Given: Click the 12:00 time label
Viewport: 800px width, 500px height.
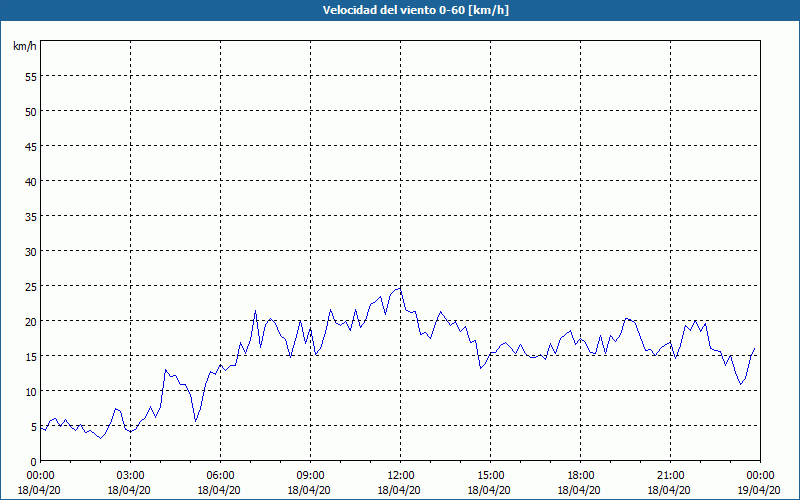Looking at the screenshot, I should click(x=401, y=476).
